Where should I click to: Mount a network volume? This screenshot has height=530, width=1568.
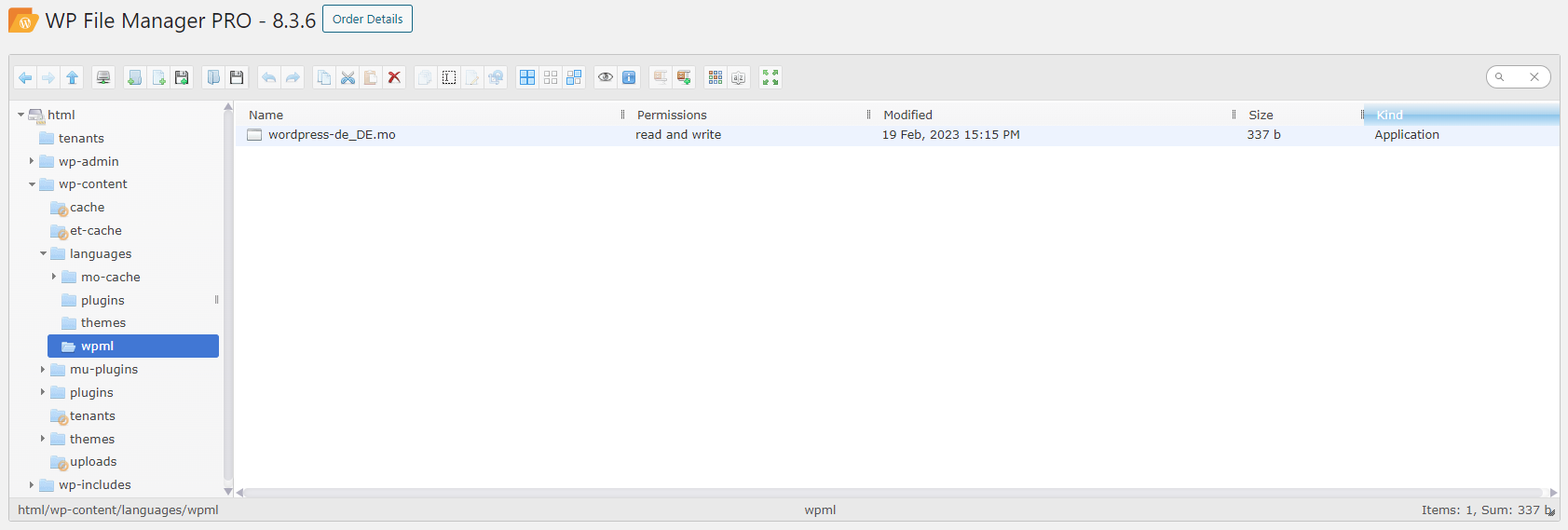pos(103,77)
